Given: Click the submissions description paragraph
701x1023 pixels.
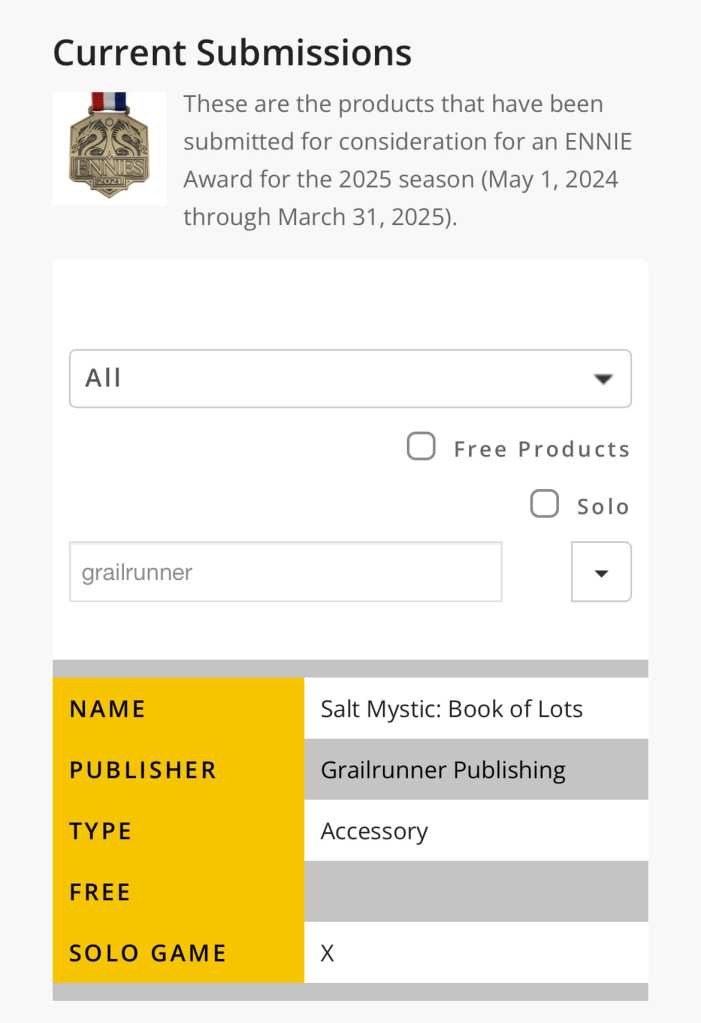Looking at the screenshot, I should (x=408, y=160).
